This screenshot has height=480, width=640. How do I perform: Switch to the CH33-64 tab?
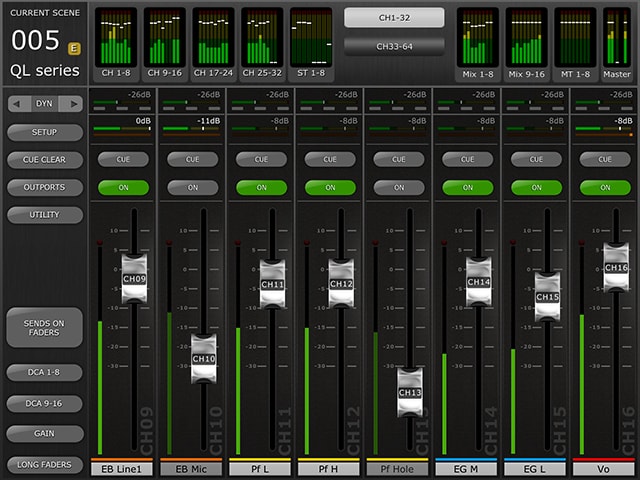click(x=393, y=46)
